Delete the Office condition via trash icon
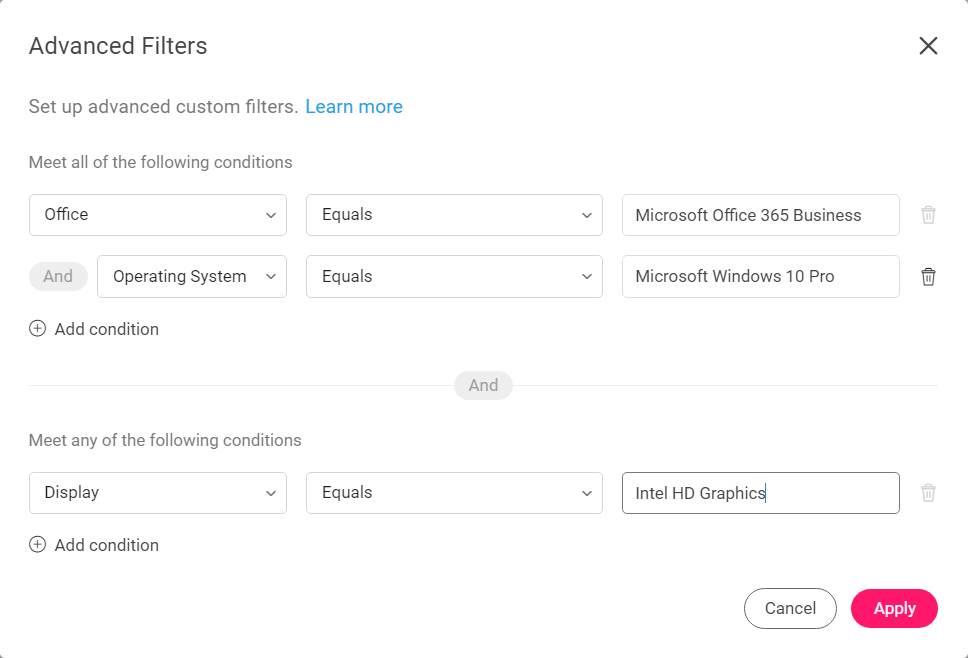968x658 pixels. [x=928, y=215]
